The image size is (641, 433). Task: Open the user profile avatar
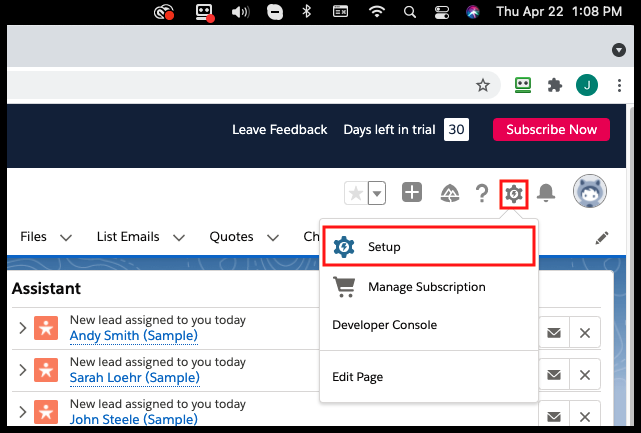pyautogui.click(x=590, y=193)
